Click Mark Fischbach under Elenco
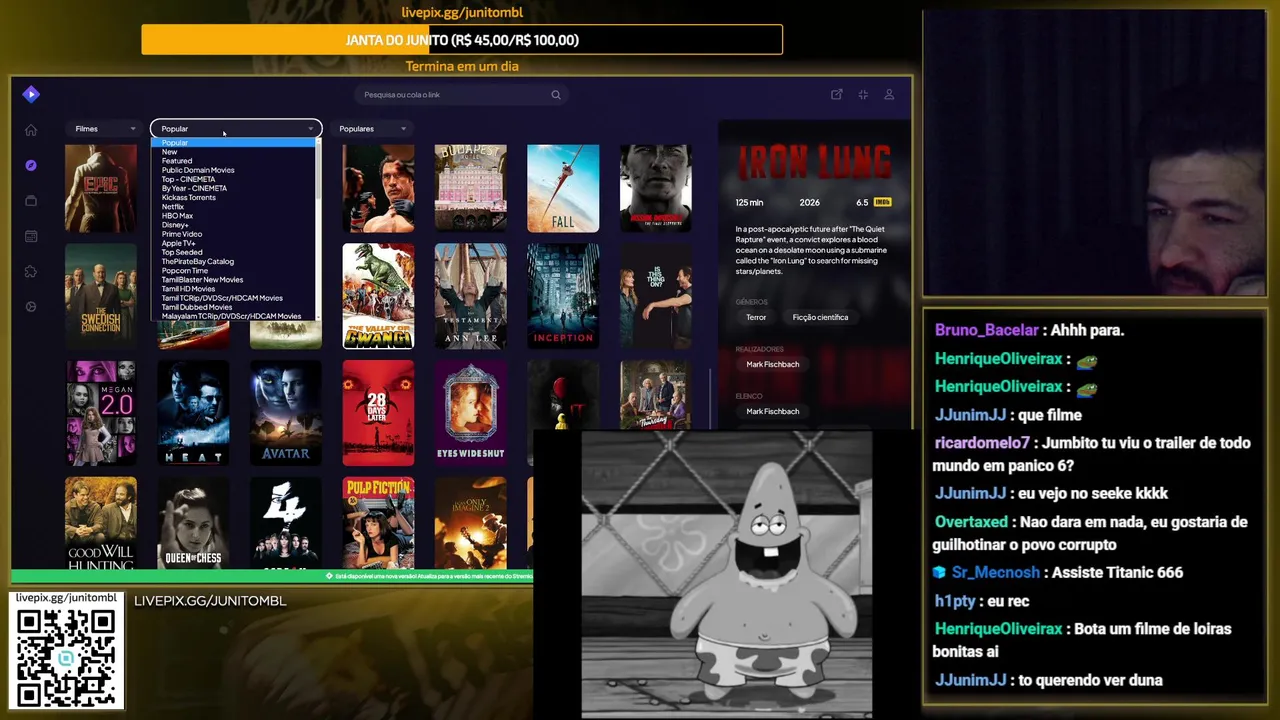The image size is (1280, 720). pos(772,411)
